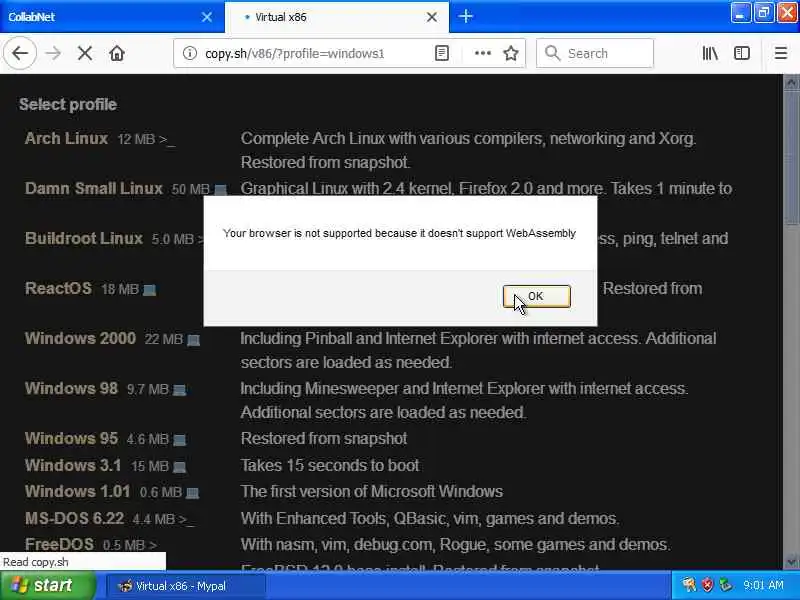This screenshot has width=800, height=600.
Task: Click the monitor icon next to Windows 3.1
Action: [x=179, y=467]
